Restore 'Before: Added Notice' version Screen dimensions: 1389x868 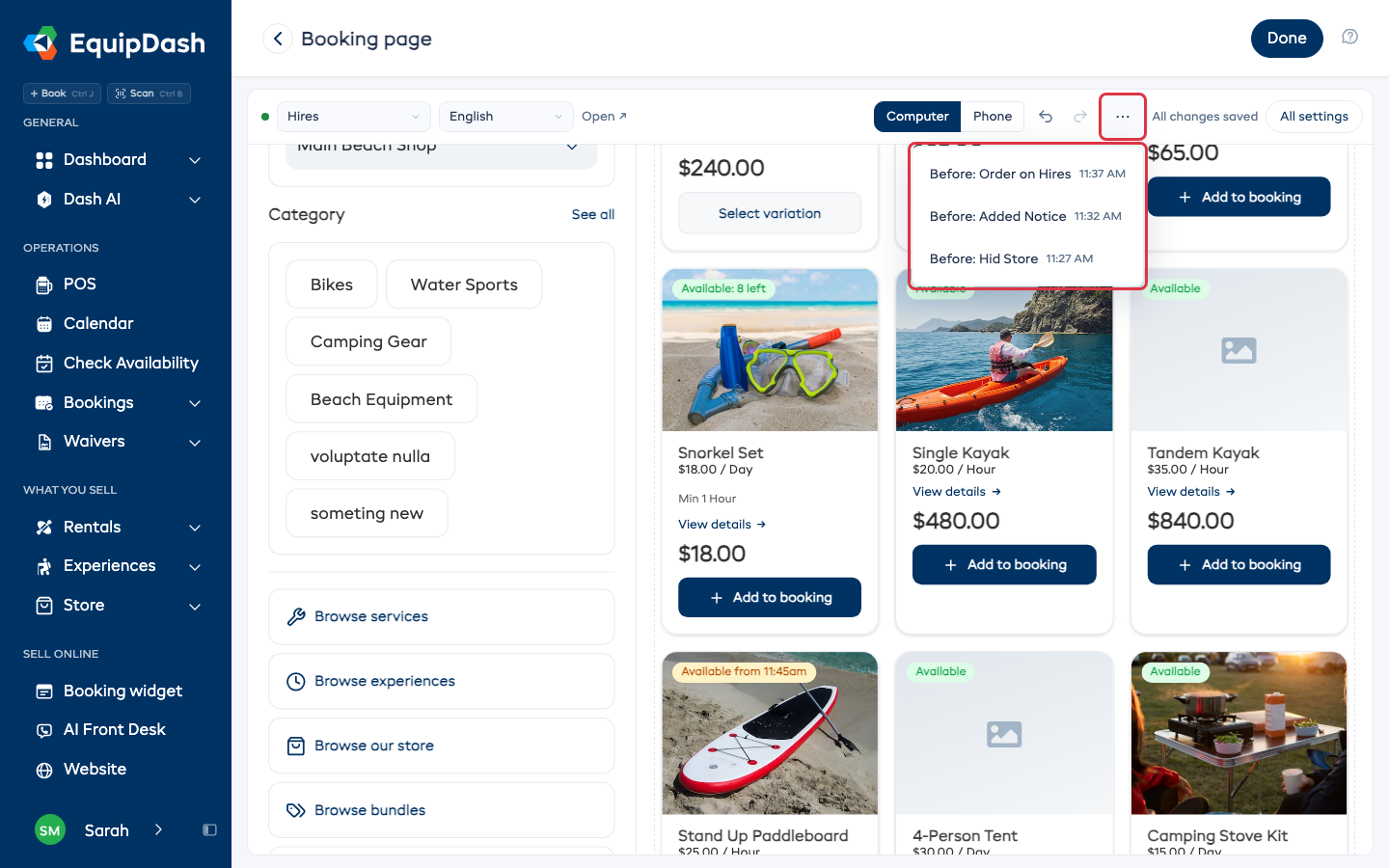(1027, 216)
